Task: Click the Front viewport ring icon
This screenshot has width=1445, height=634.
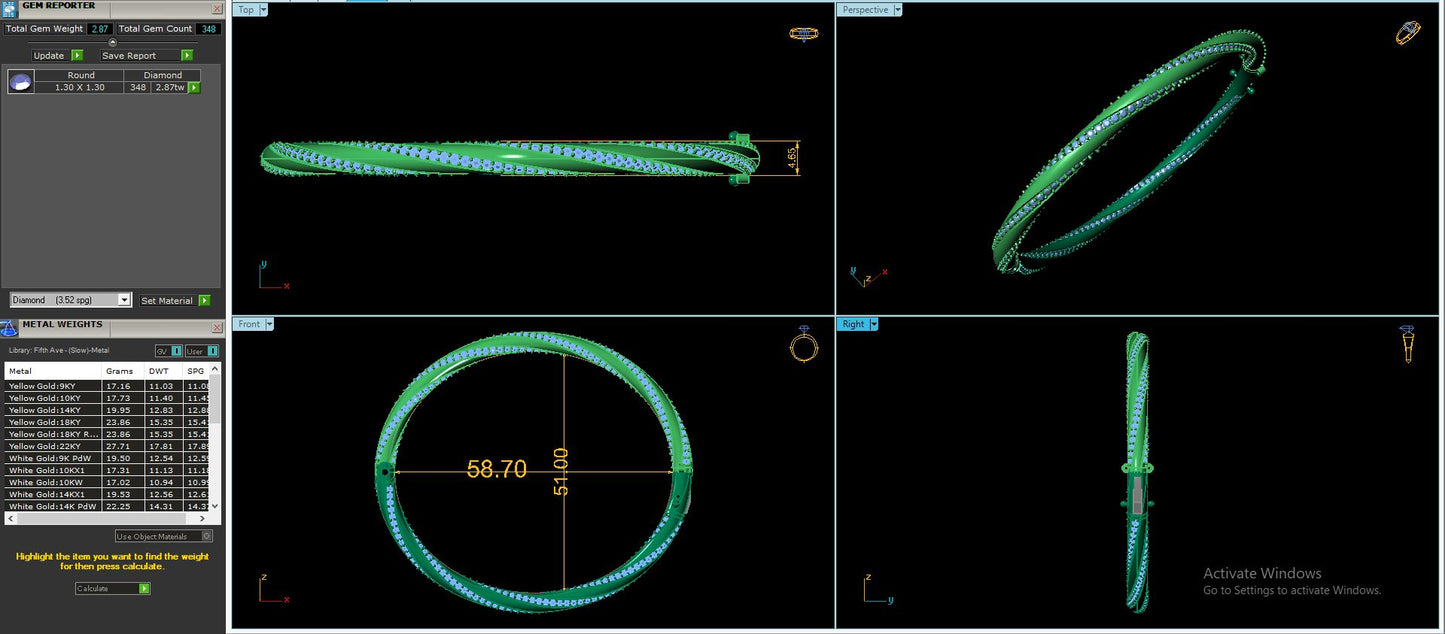Action: click(x=804, y=344)
